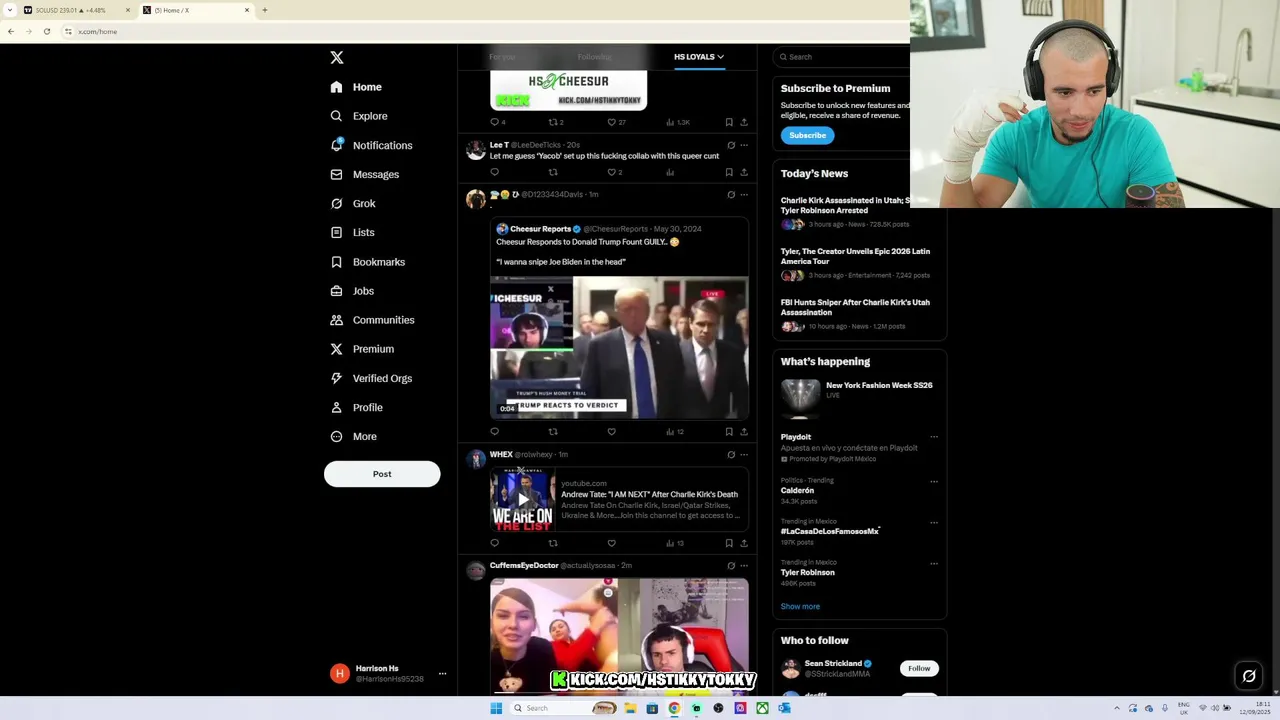The image size is (1280, 720).
Task: Play the Cheesur Reports Trump video
Action: [619, 347]
